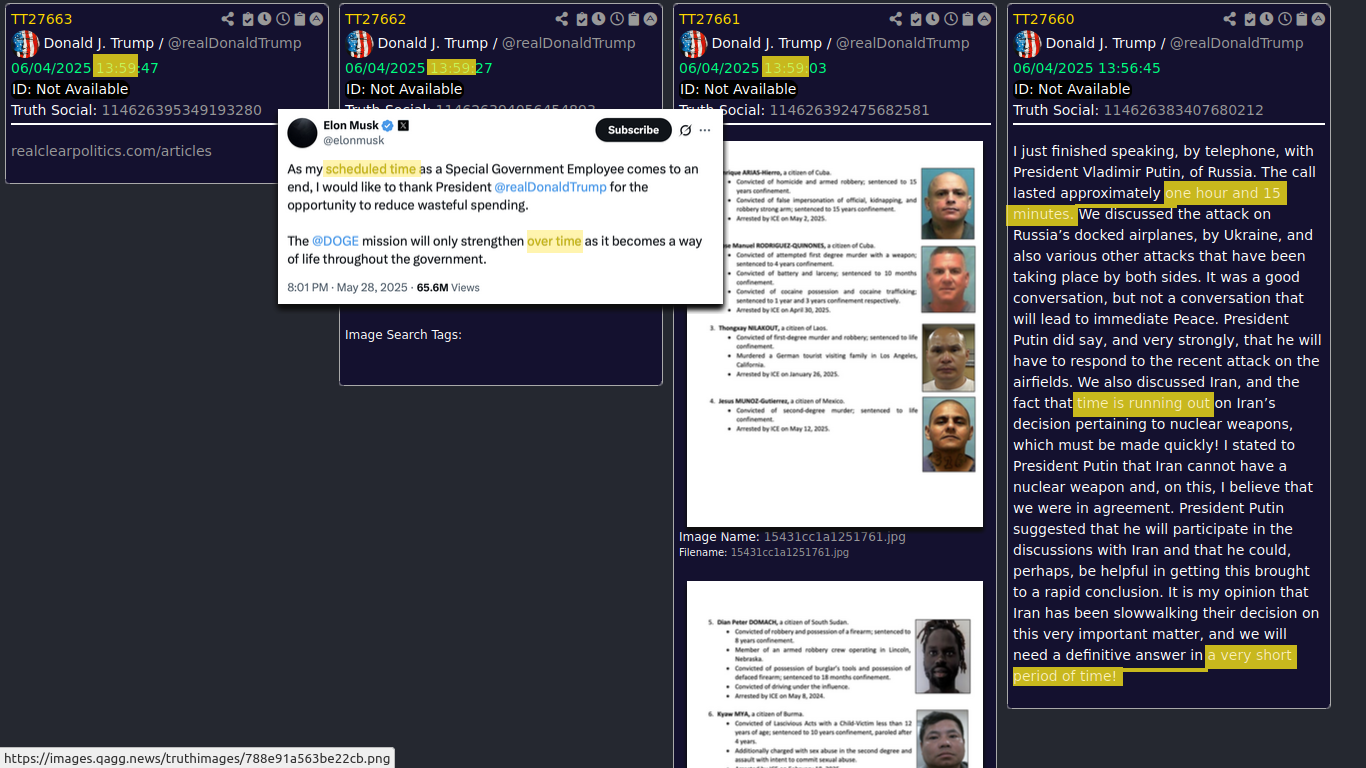Image resolution: width=1366 pixels, height=768 pixels.
Task: Click the '65.6M Views' count on the tweet
Action: tap(448, 287)
